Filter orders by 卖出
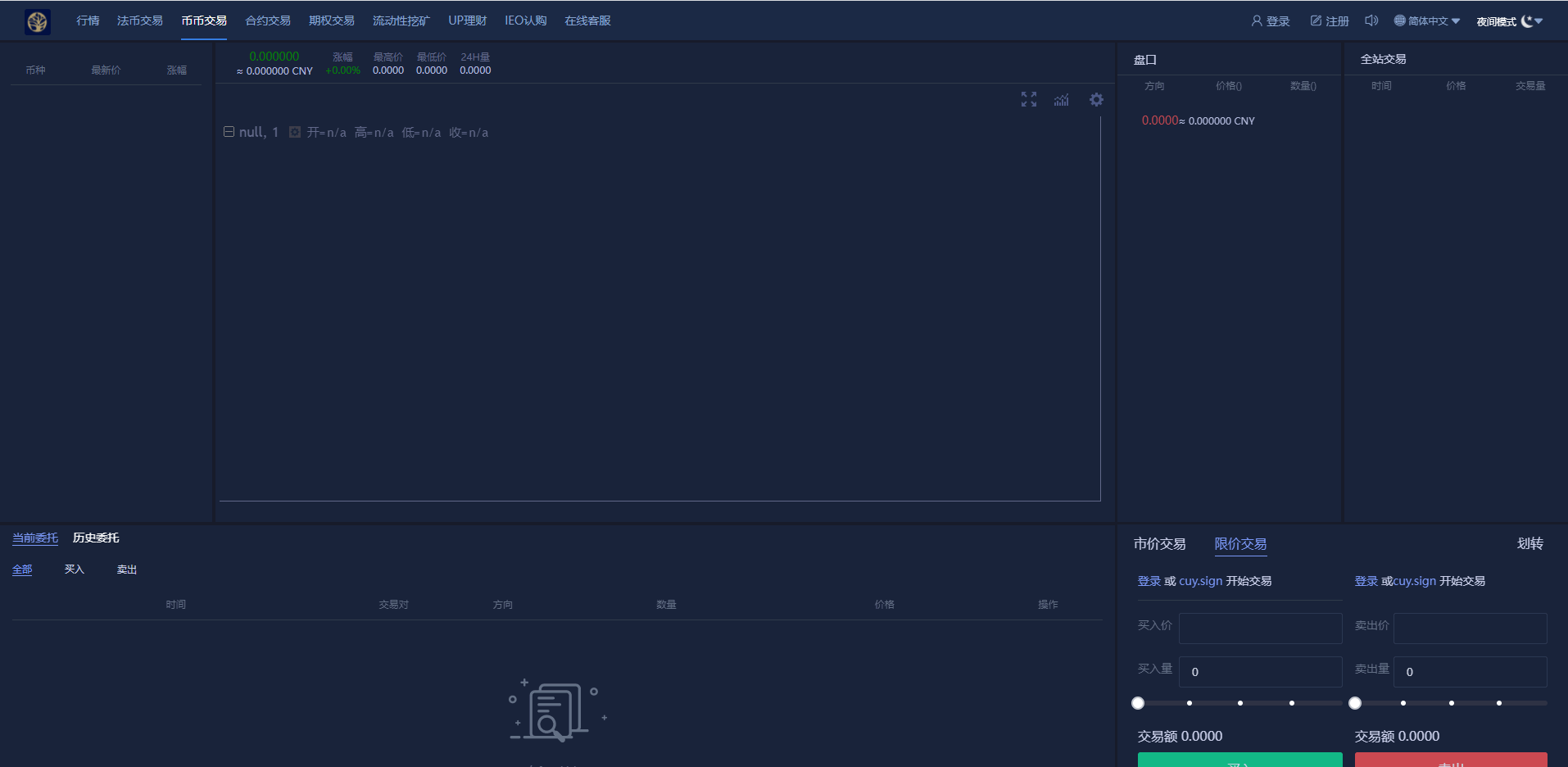Screen dimensions: 1568x767 (x=127, y=570)
